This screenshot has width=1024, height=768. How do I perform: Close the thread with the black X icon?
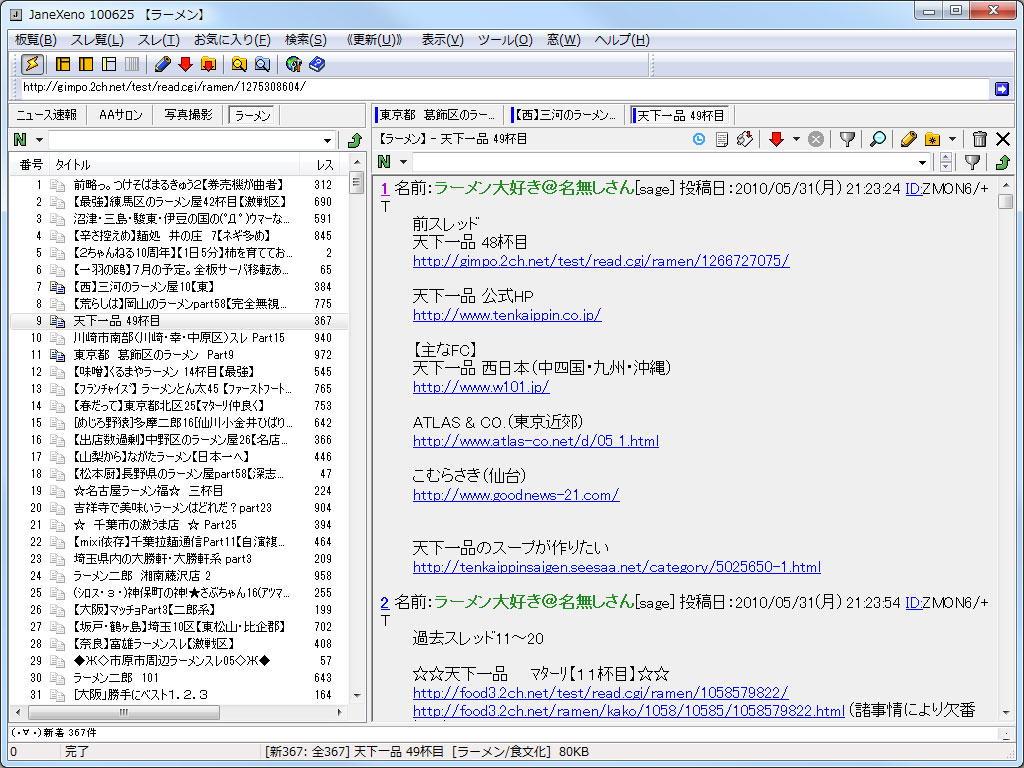(1003, 139)
